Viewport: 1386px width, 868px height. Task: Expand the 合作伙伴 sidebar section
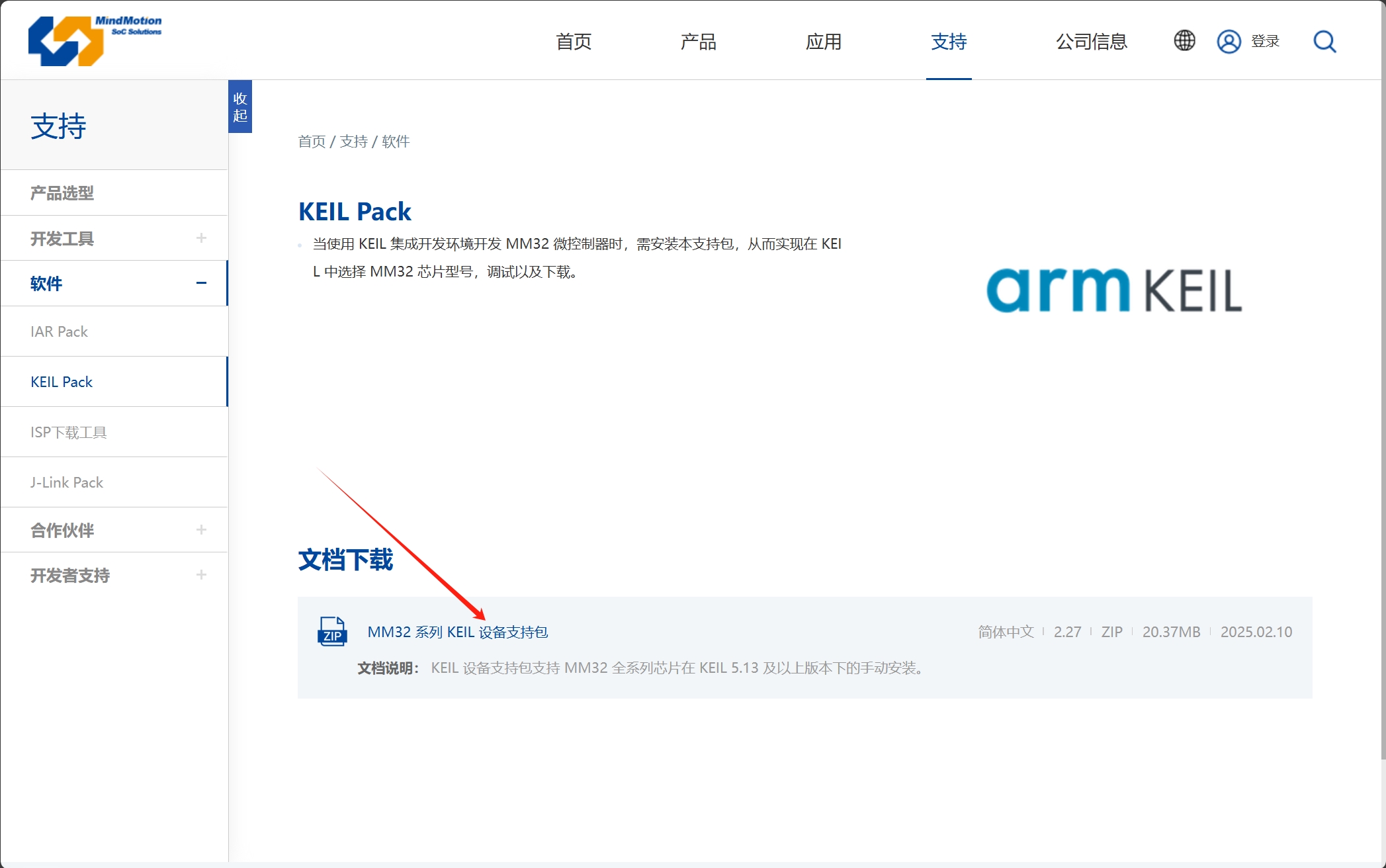[201, 530]
